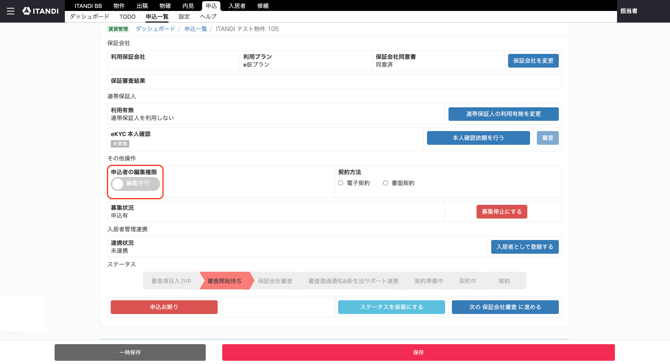
Task: Click 連帯保証人の利用有無を変更 button
Action: 503,114
